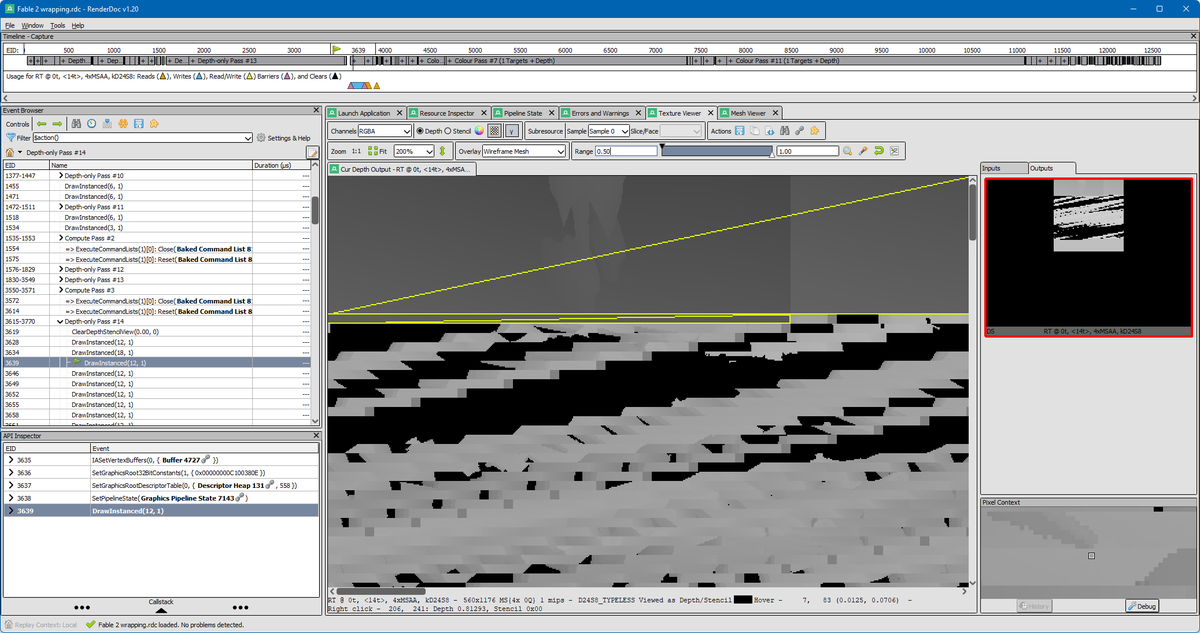Open the File menu
This screenshot has height=633, width=1200.
[10, 24]
